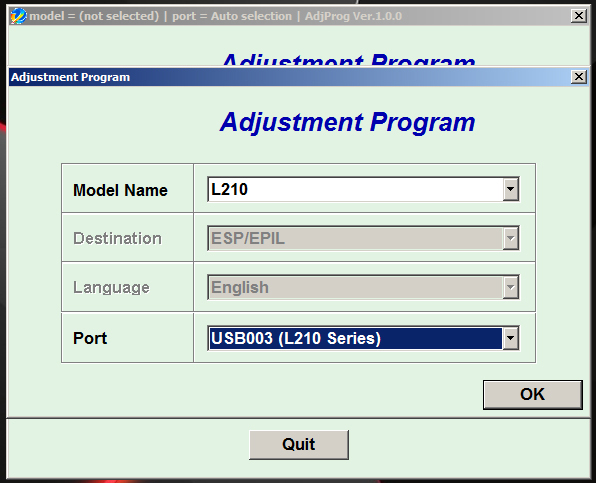Open the Destination dropdown arrow

[x=510, y=238]
